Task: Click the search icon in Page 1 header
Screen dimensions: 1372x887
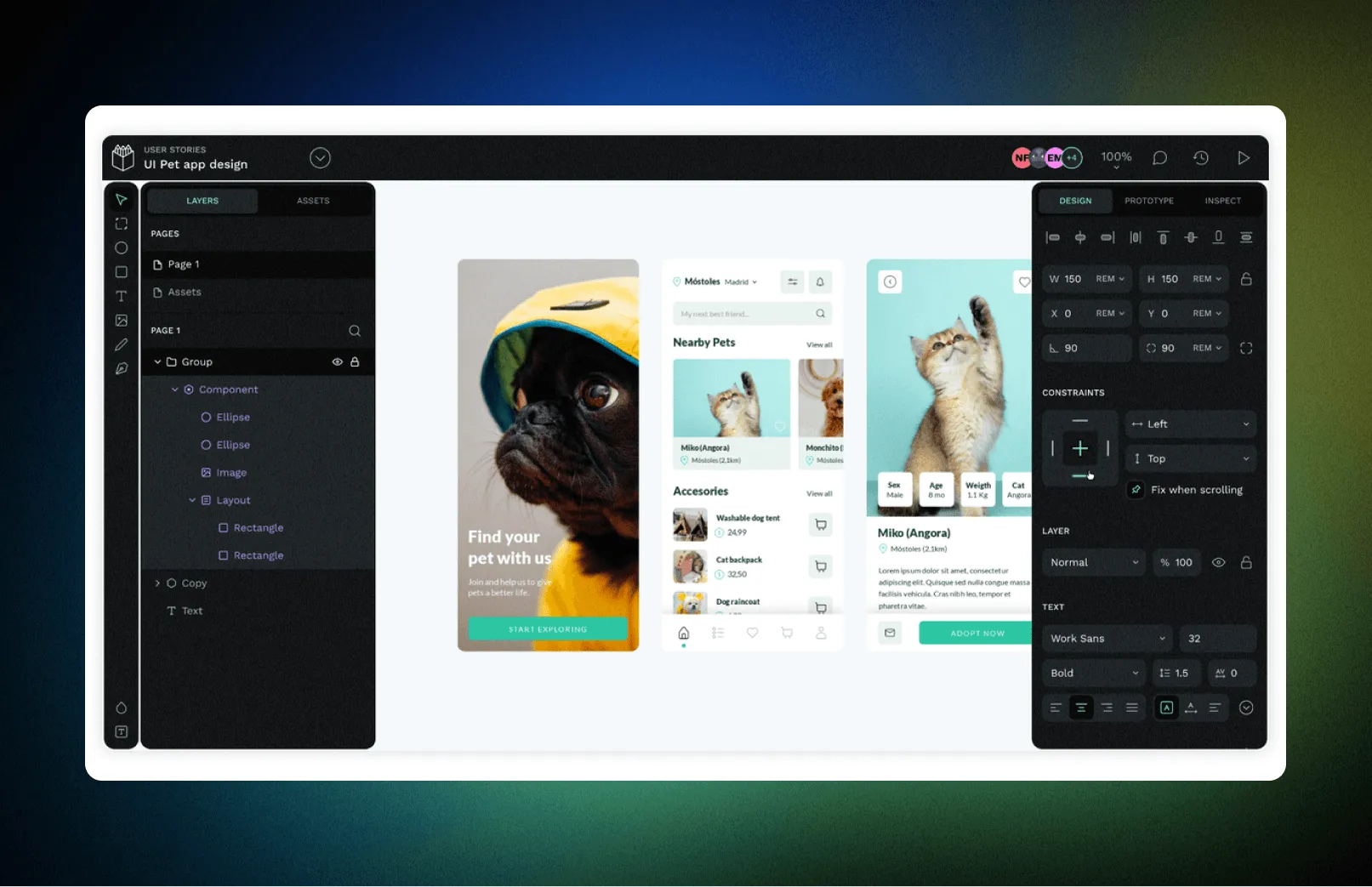Action: tap(355, 331)
